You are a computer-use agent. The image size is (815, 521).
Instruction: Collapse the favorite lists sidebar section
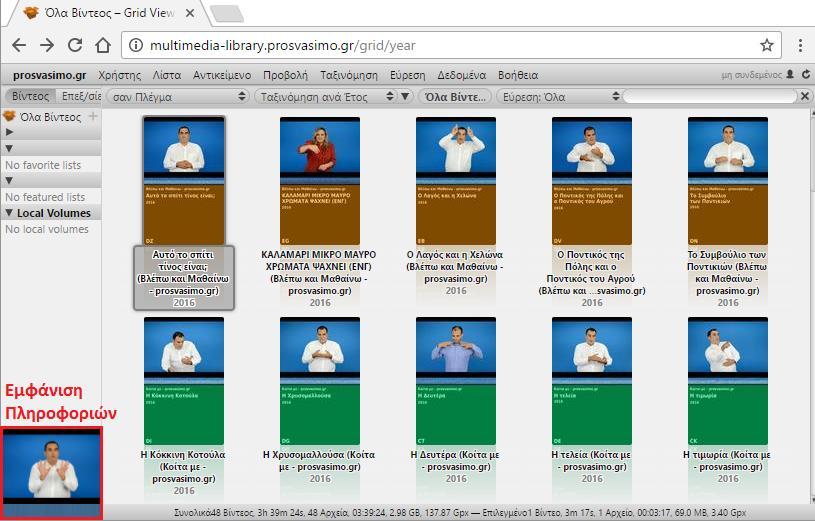pos(9,148)
